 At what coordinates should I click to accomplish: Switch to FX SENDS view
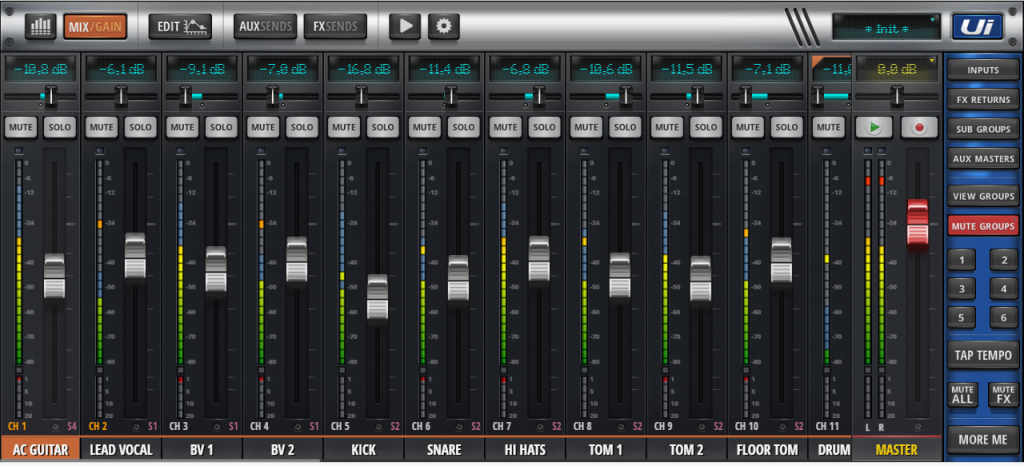tap(335, 27)
